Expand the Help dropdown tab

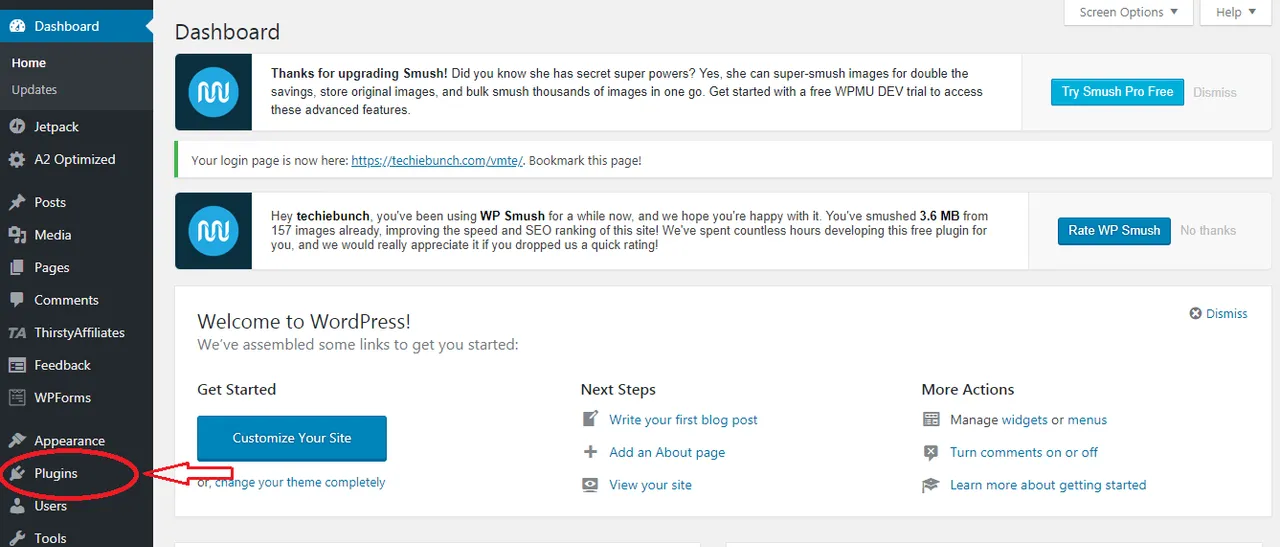coord(1236,12)
